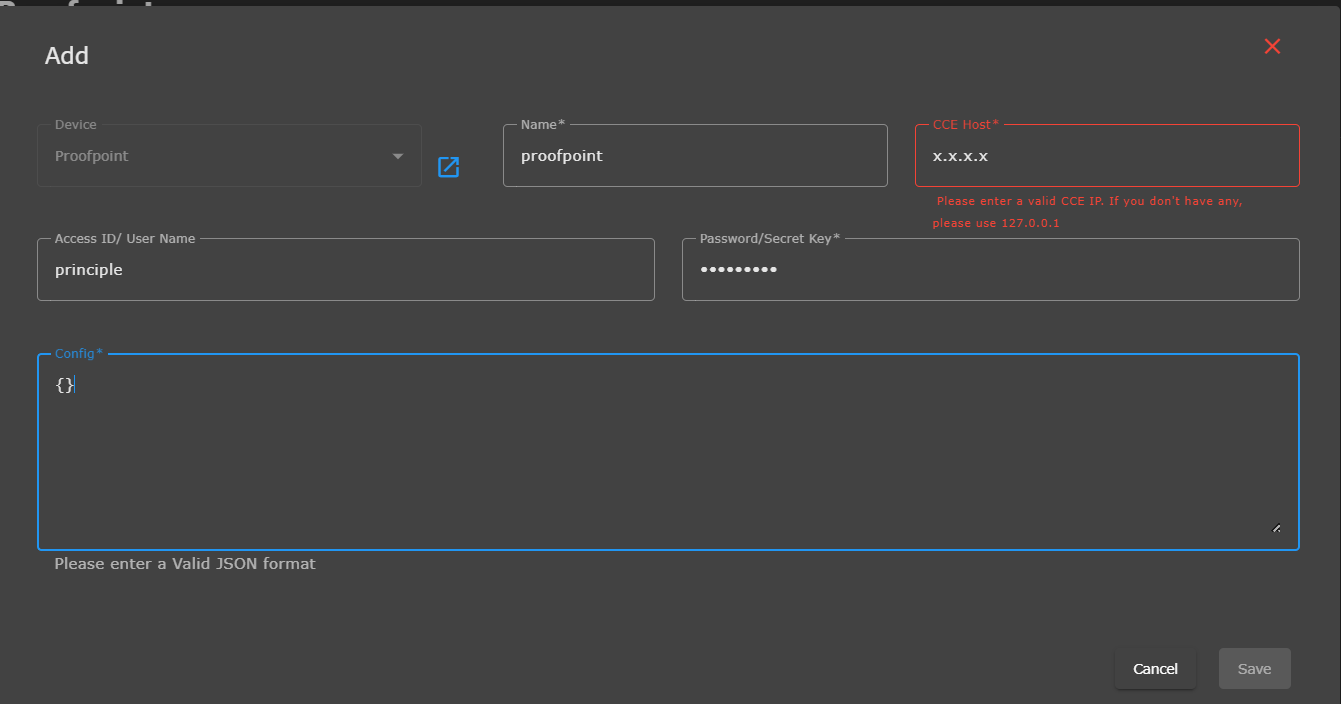Click the "CCE Host*" red label
1341x704 pixels.
tap(965, 125)
